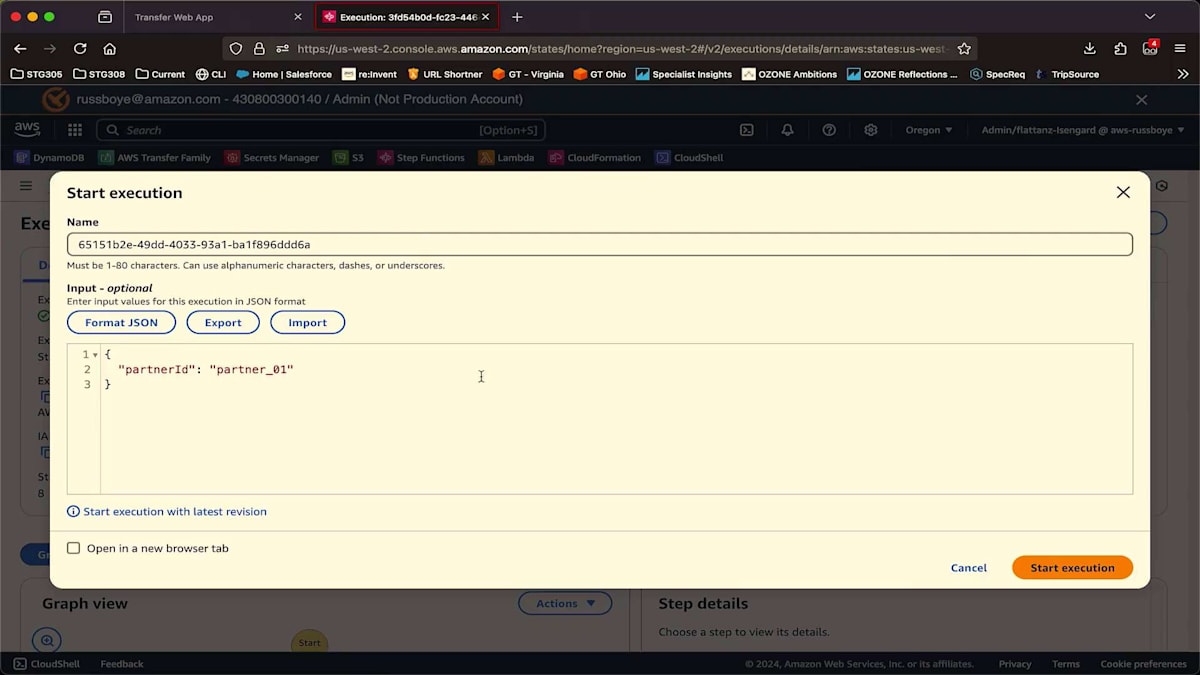Open the side navigation hamburger menu
Screen dimensions: 1200x675
pyautogui.click(x=26, y=186)
